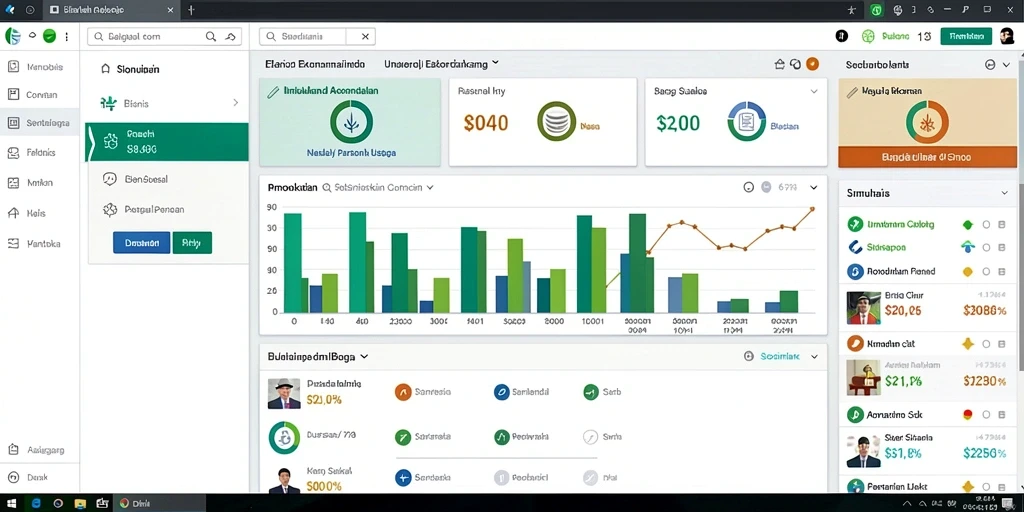Open the Feldnis item in left sidebar

[40, 153]
